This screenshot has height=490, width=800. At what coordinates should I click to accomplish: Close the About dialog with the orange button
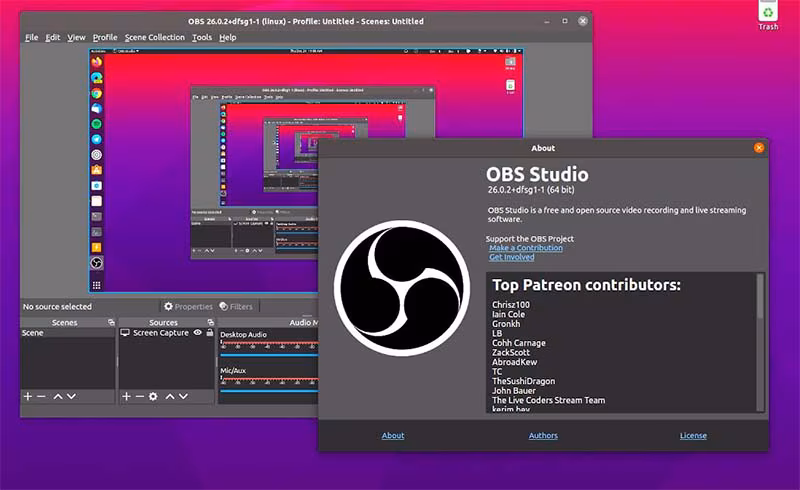(x=759, y=148)
